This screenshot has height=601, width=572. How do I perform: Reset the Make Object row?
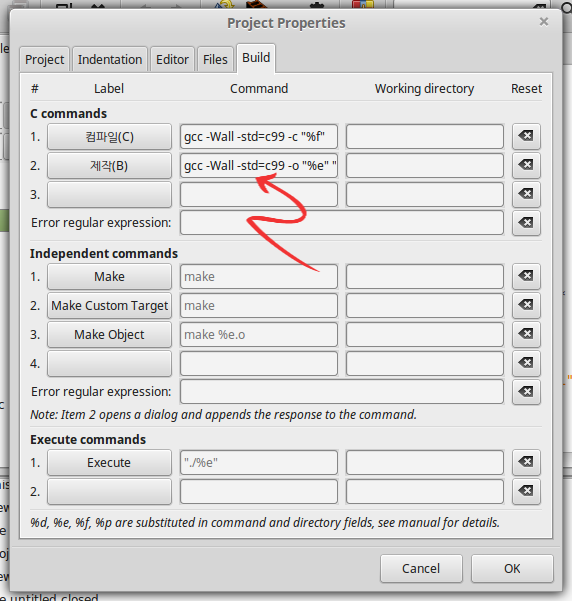point(526,334)
